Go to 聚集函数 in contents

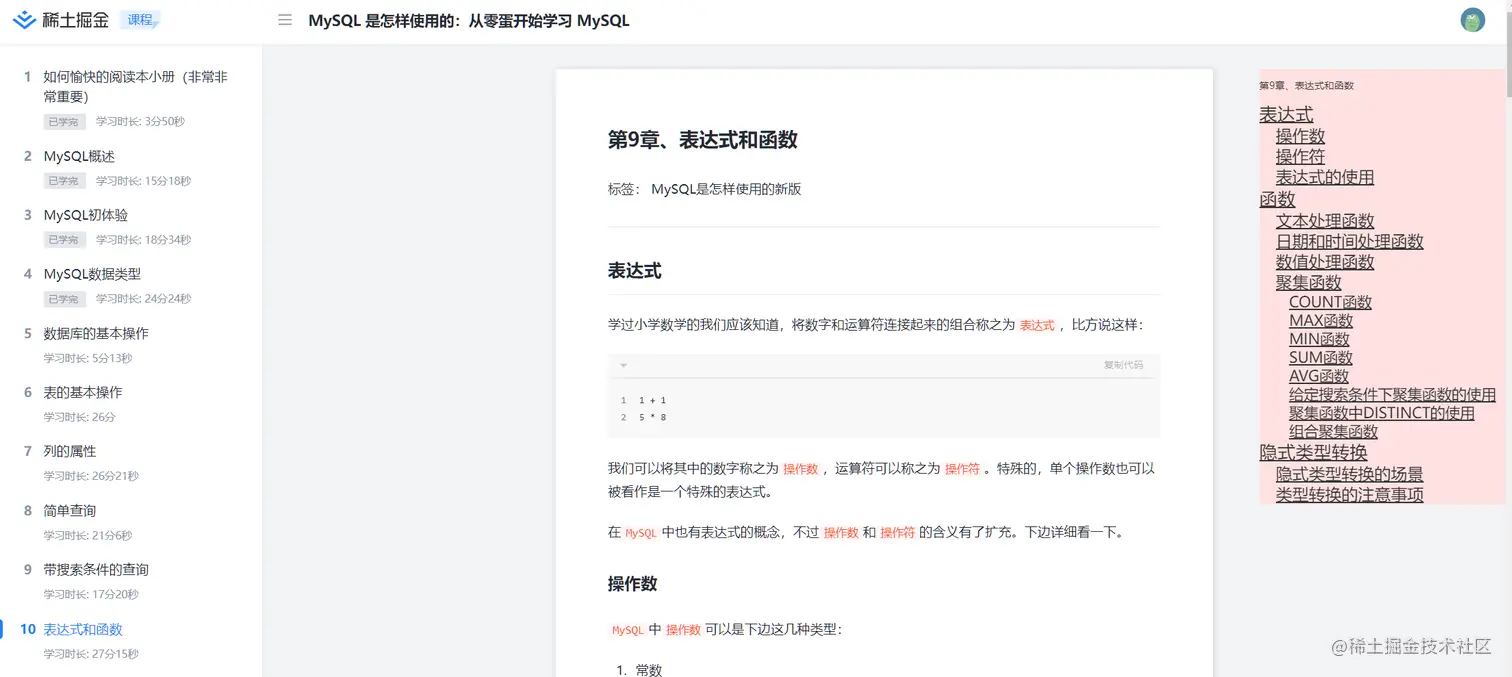tap(1309, 283)
